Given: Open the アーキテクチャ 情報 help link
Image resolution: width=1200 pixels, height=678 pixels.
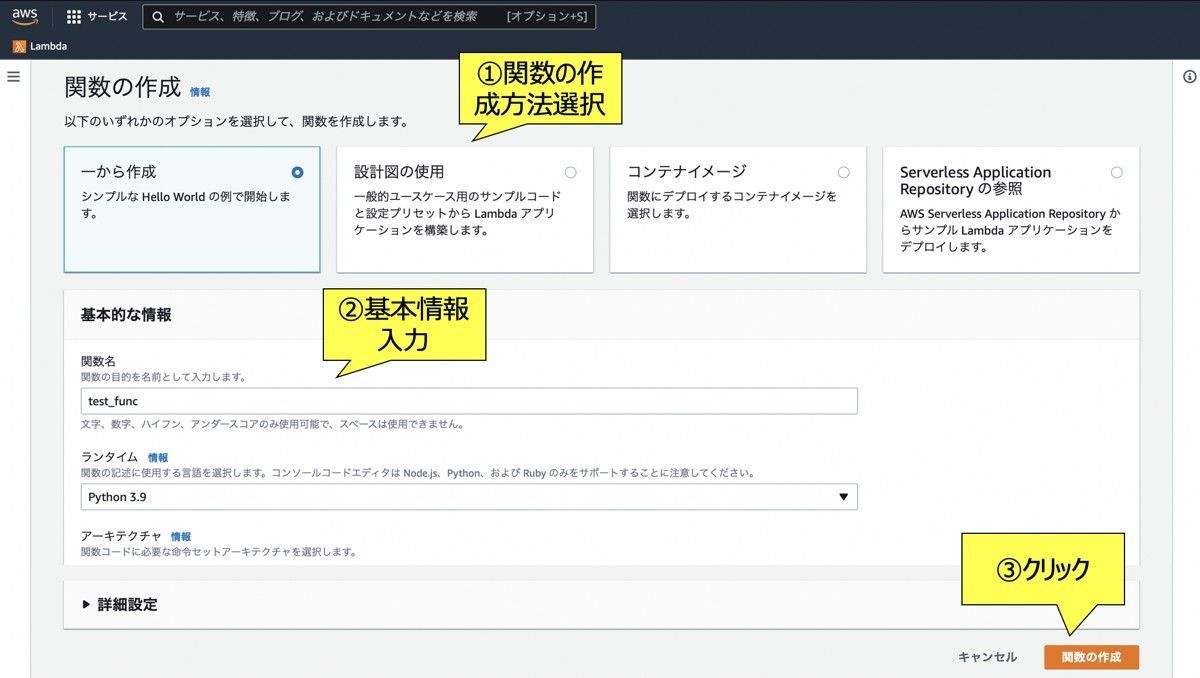Looking at the screenshot, I should click(x=180, y=536).
